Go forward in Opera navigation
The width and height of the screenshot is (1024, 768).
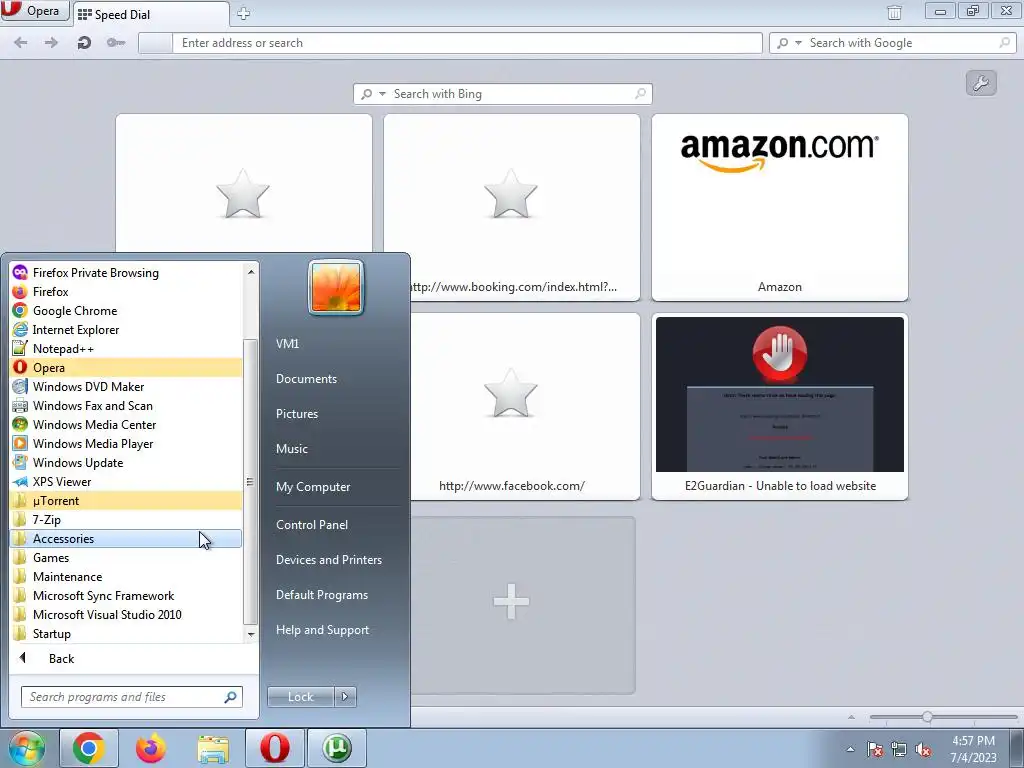51,43
